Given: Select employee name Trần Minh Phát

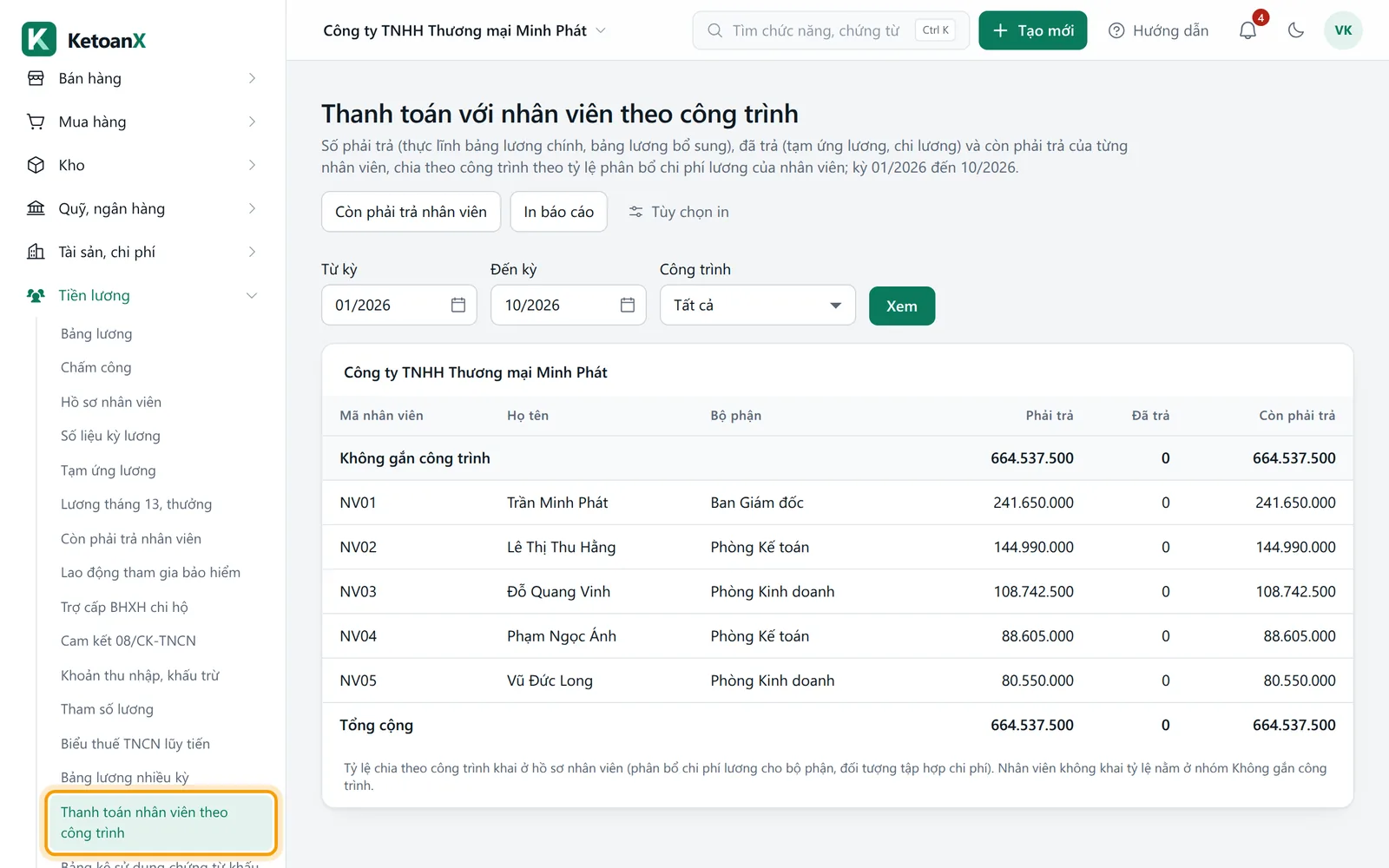Looking at the screenshot, I should (x=557, y=503).
